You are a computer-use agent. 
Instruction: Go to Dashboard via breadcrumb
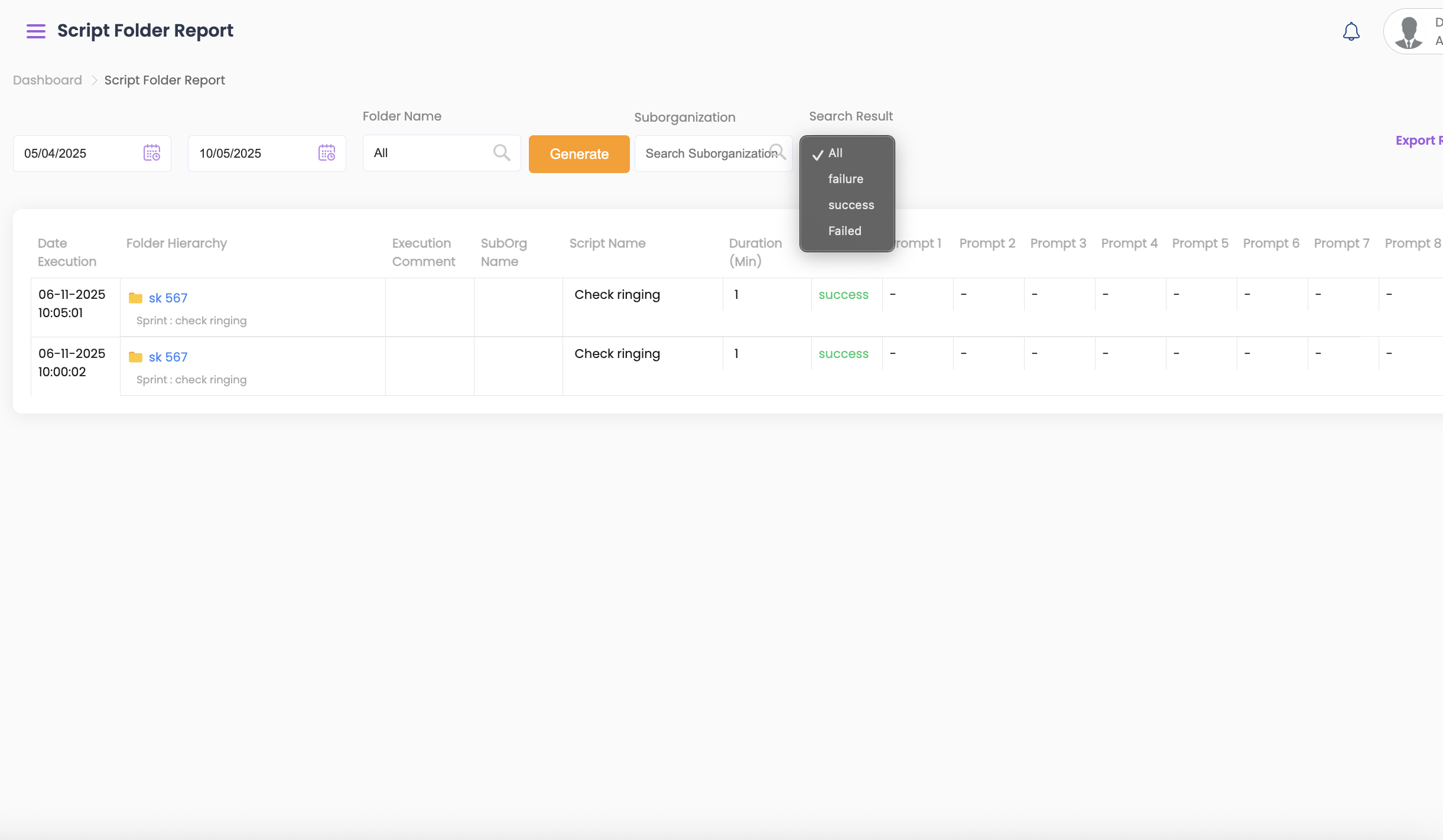[47, 80]
